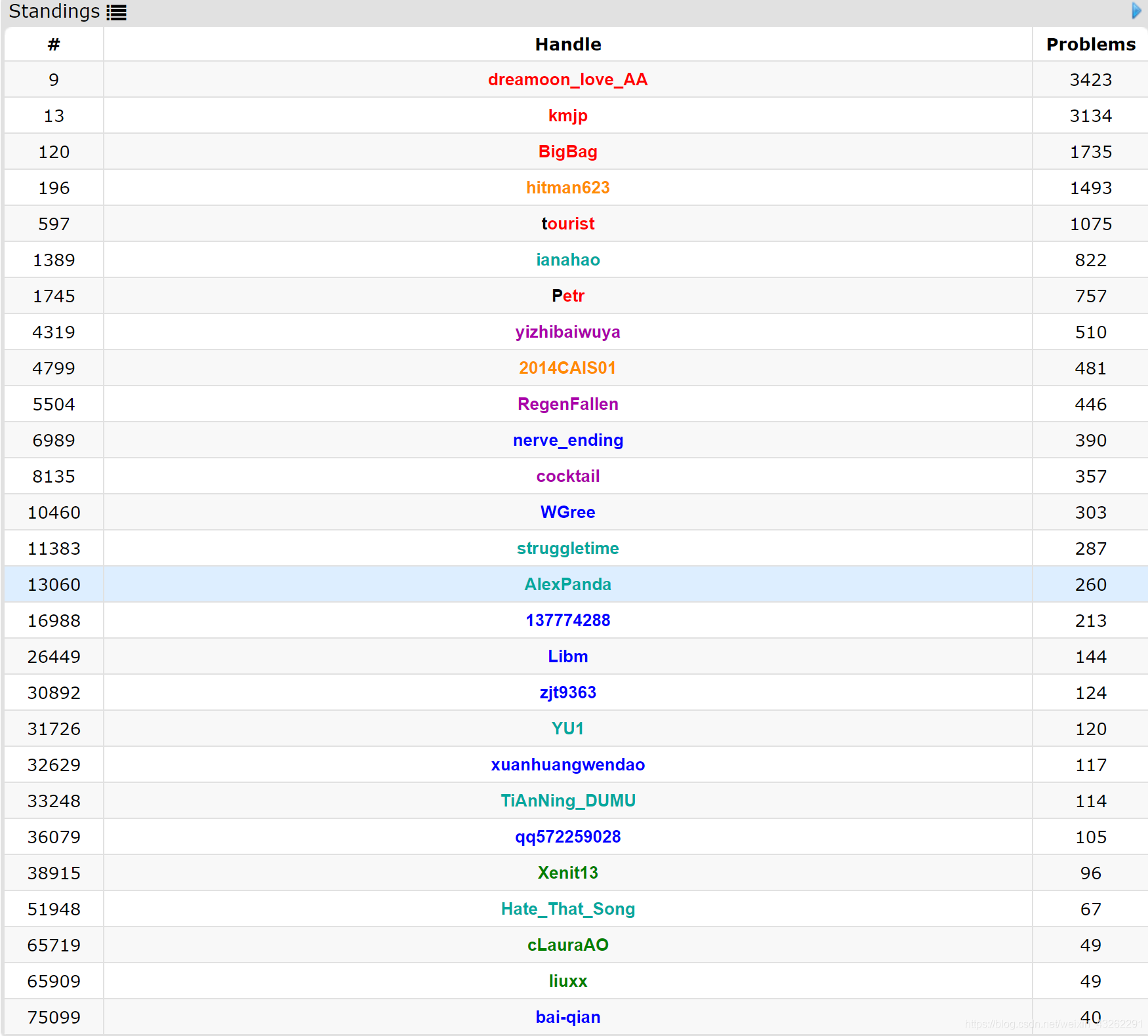Select problems count 390
This screenshot has width=1148, height=1036.
pyautogui.click(x=1090, y=441)
